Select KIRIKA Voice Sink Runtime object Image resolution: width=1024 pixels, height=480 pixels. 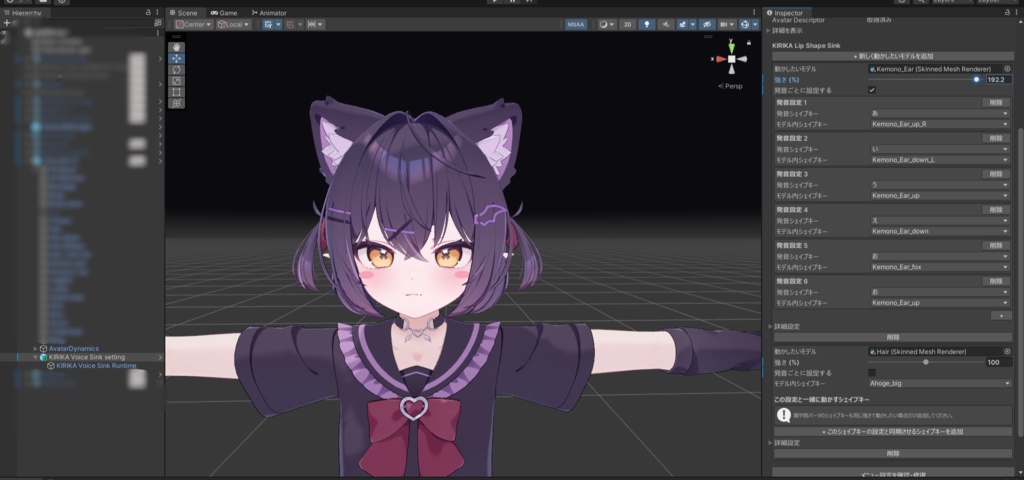(x=96, y=366)
